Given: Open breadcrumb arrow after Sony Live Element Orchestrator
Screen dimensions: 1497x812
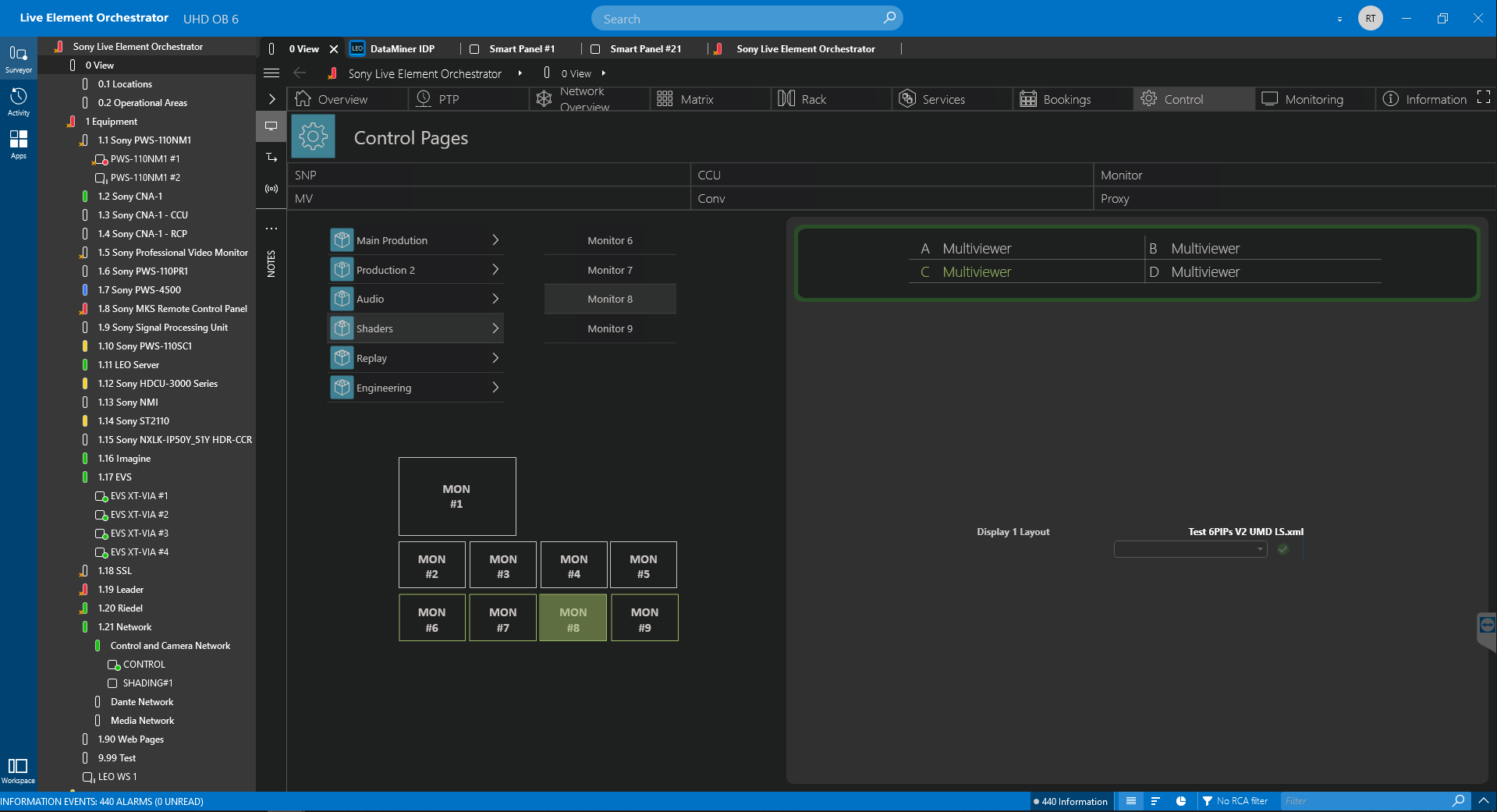Looking at the screenshot, I should pos(520,73).
